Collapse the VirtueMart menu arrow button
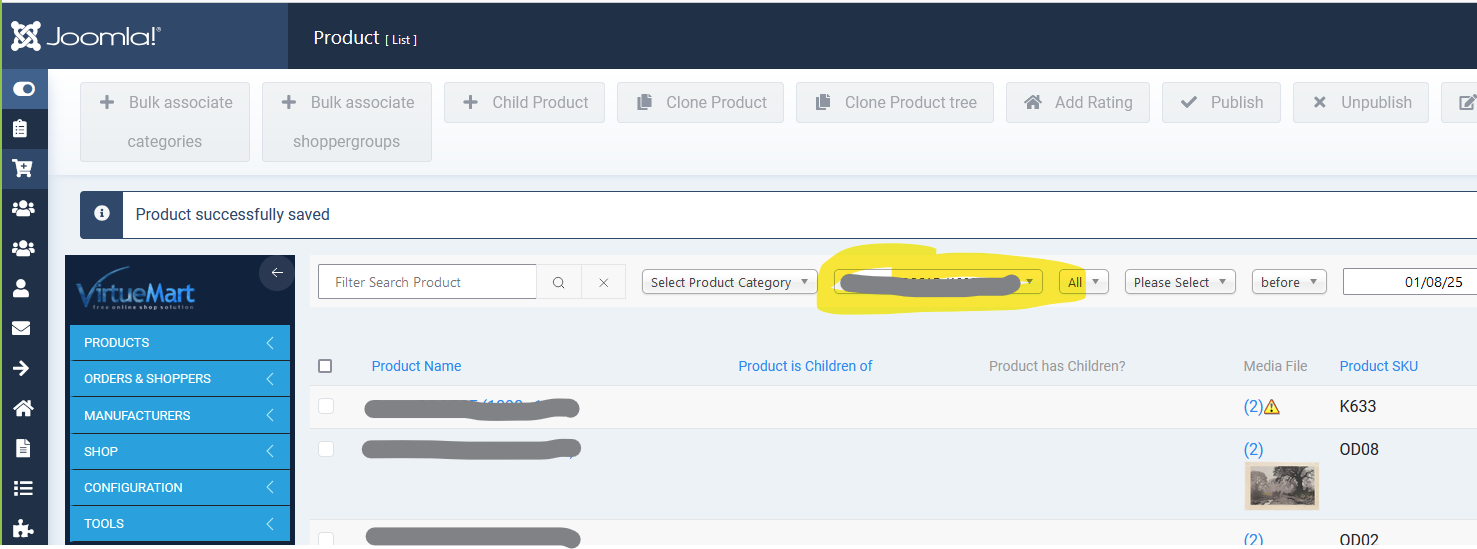Screen dimensions: 1477x549 (277, 272)
